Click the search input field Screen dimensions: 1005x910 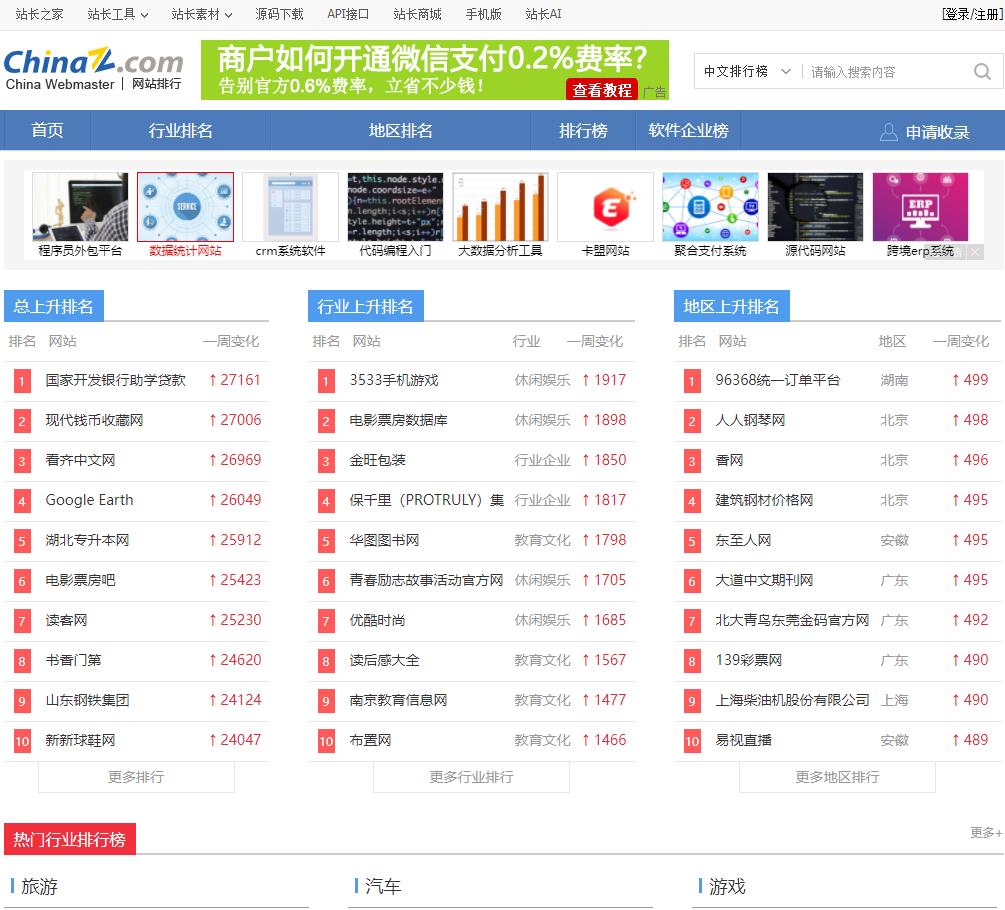coord(888,71)
